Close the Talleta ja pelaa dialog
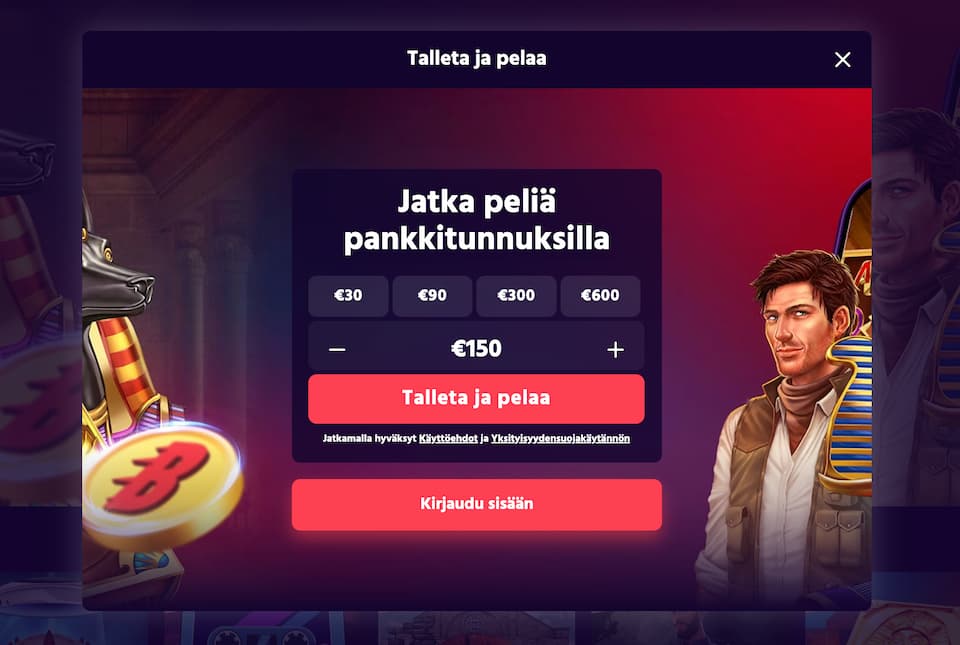 [x=842, y=59]
